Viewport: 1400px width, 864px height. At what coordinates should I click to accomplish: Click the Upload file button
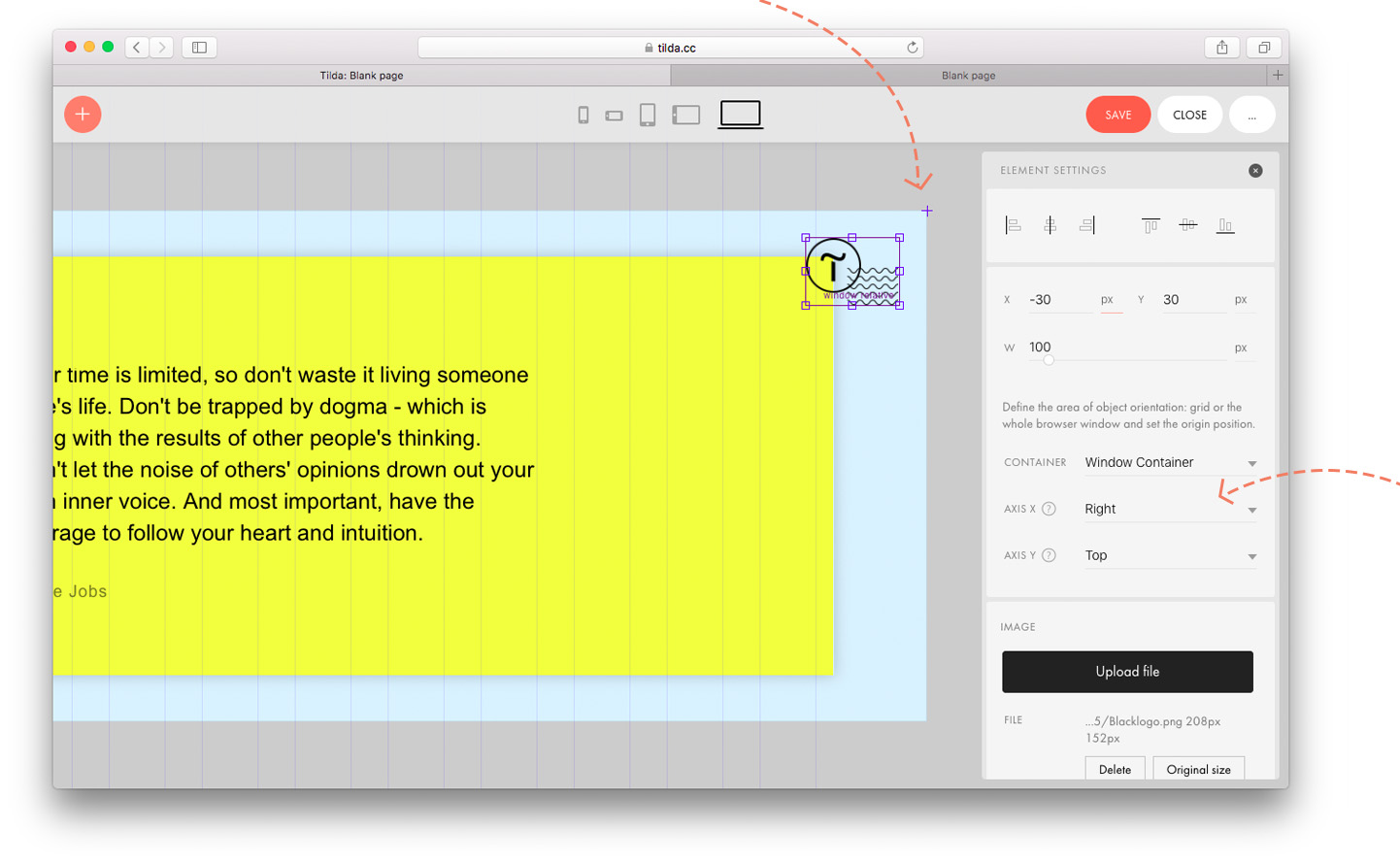point(1127,672)
